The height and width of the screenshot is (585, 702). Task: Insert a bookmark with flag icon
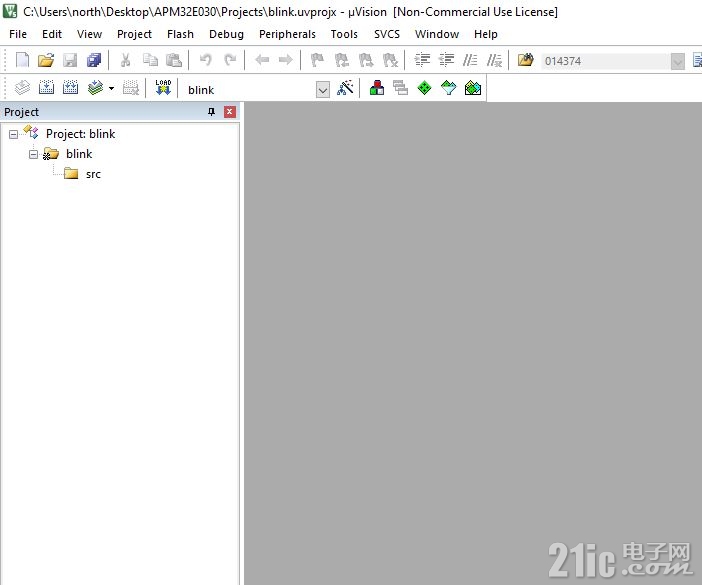(x=317, y=60)
